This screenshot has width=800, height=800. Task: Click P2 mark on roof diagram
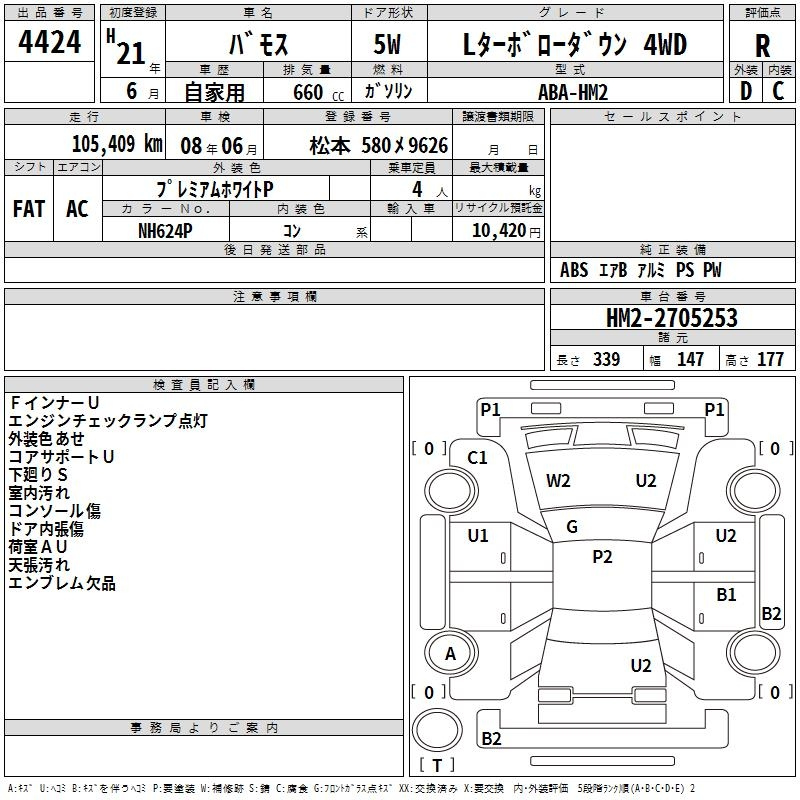click(x=602, y=557)
